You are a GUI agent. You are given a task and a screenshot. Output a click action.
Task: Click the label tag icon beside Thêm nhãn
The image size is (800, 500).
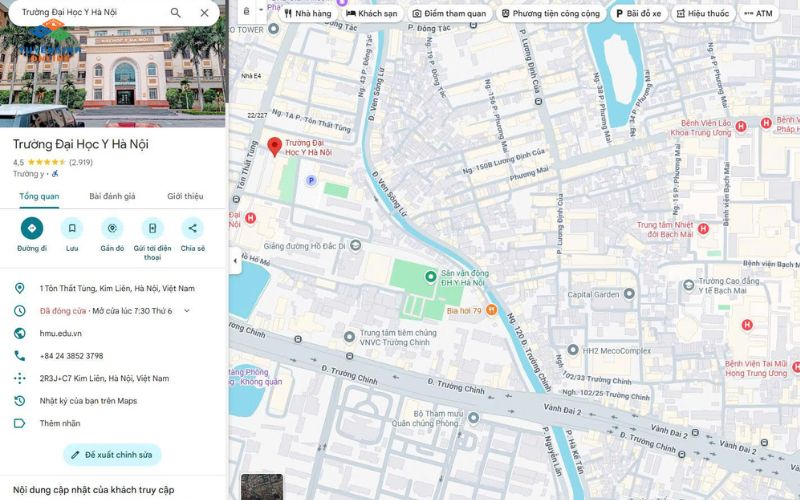(x=19, y=423)
